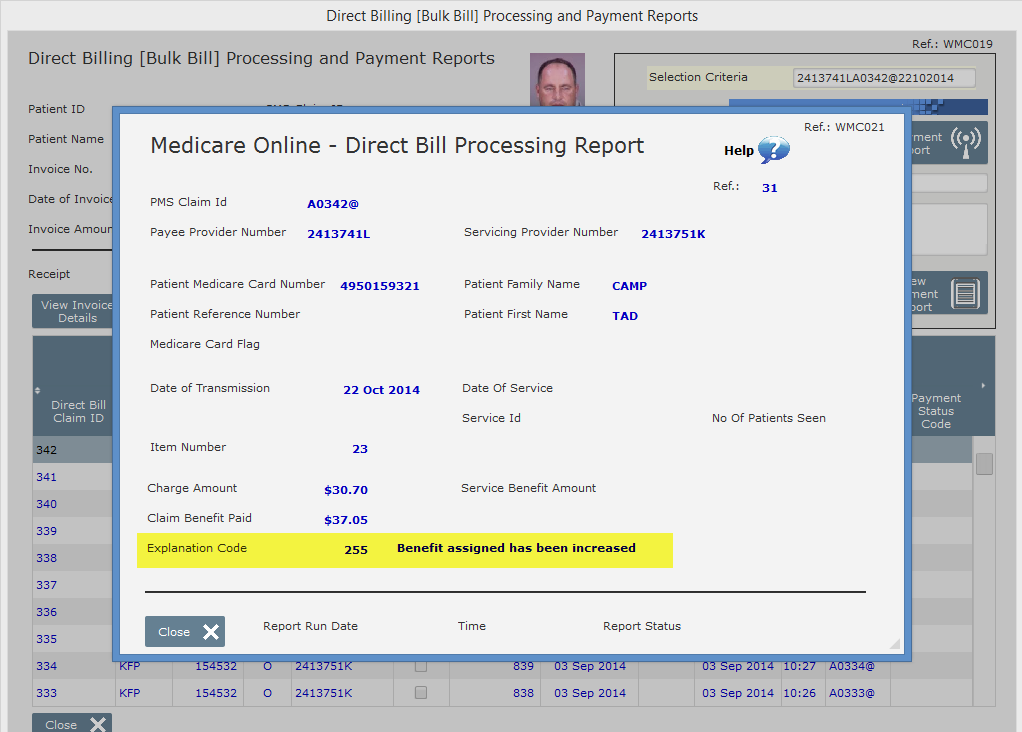The height and width of the screenshot is (732, 1022).
Task: Click the patient photo thumbnail
Action: coord(557,80)
